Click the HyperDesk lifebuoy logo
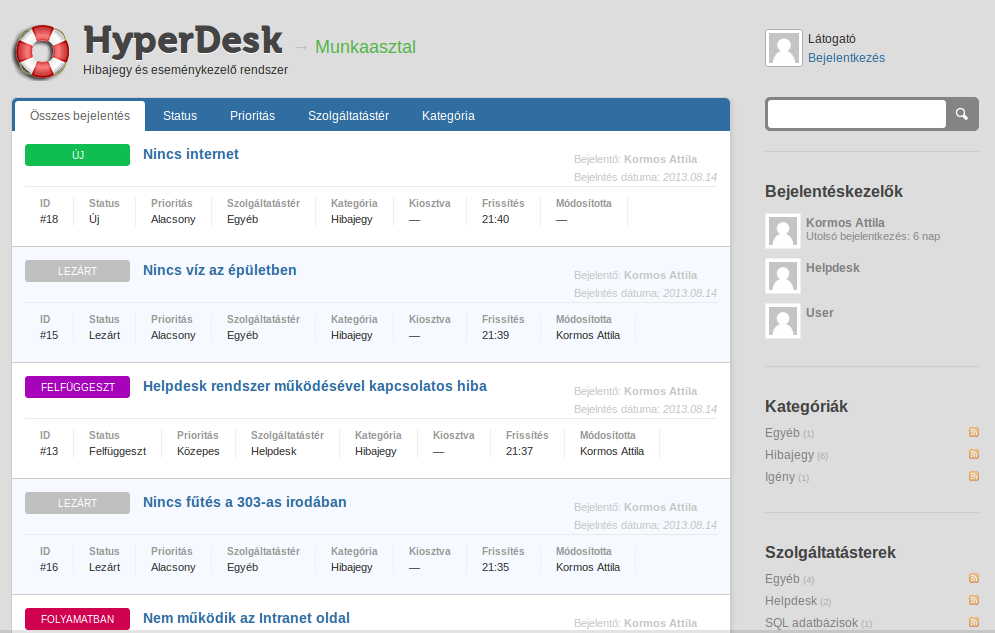Image resolution: width=995 pixels, height=633 pixels. click(x=41, y=51)
